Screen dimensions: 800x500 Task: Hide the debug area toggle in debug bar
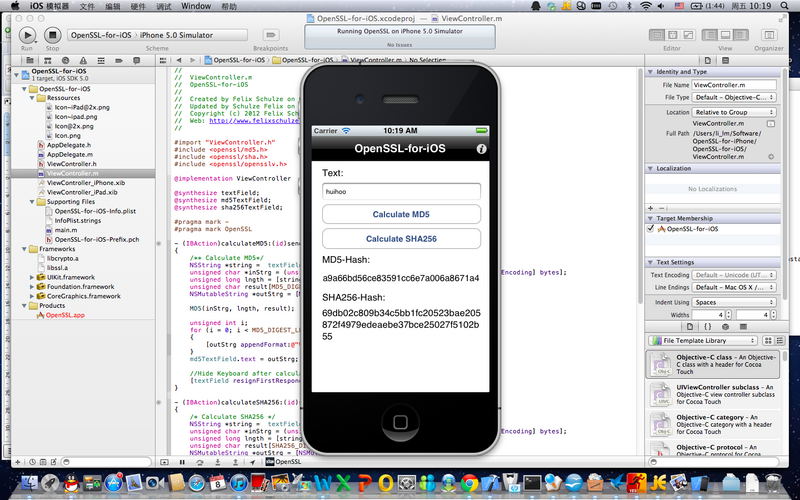[x=164, y=462]
